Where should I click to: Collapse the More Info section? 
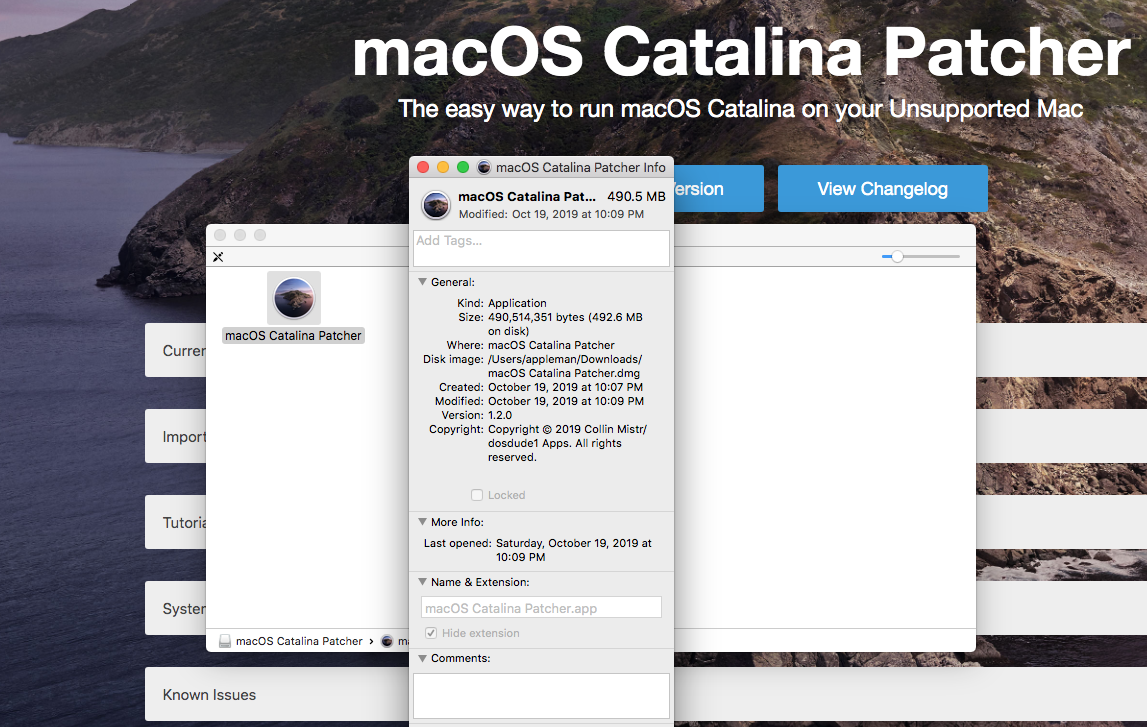422,521
